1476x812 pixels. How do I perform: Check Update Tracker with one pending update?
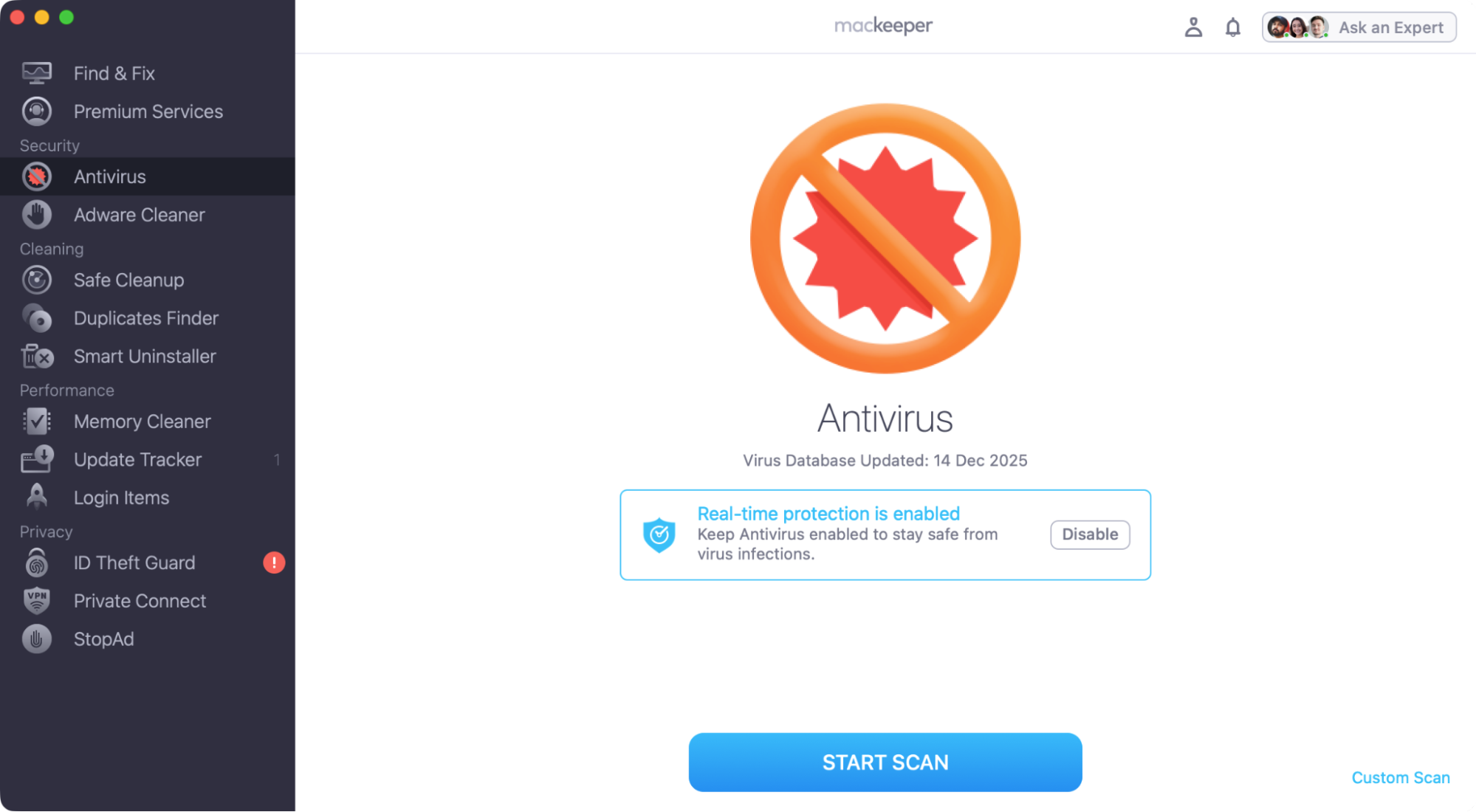(x=35, y=459)
